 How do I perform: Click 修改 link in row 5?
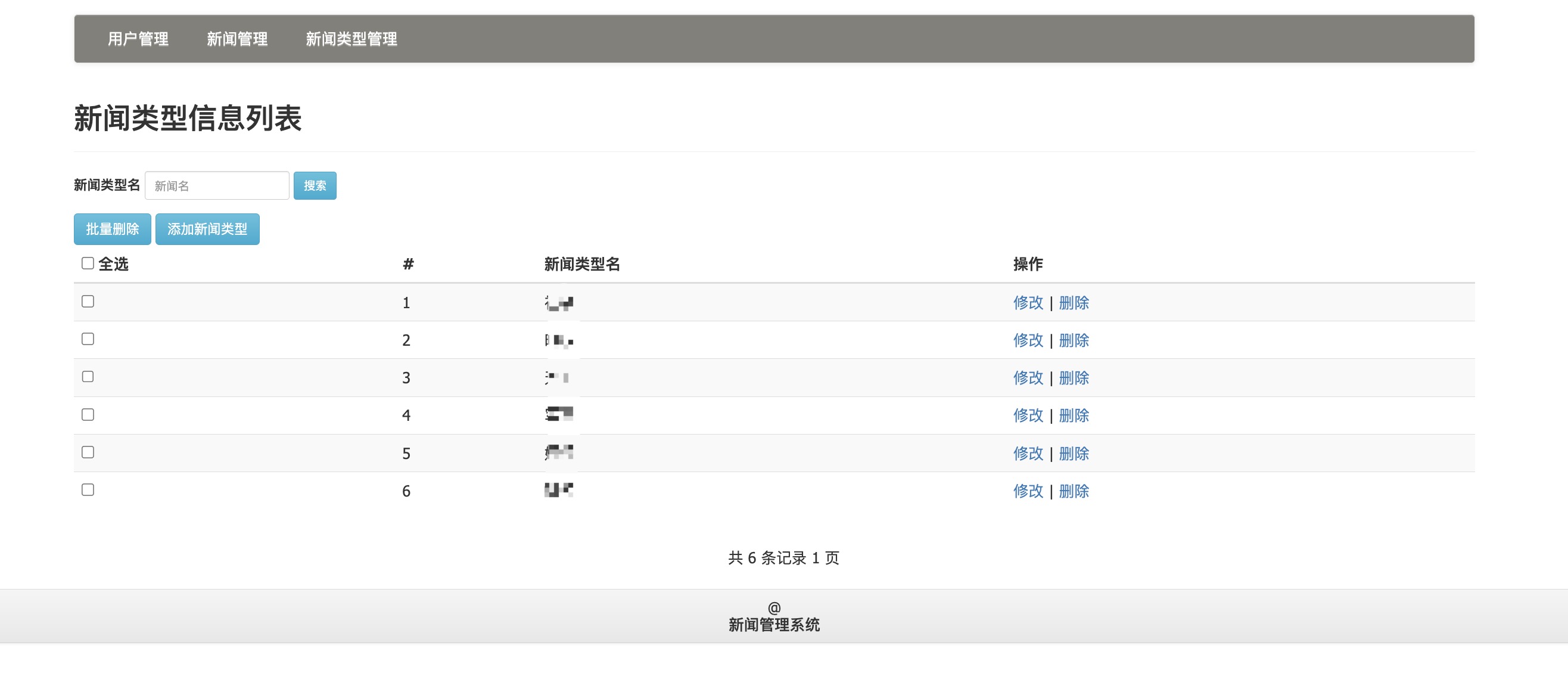[1028, 454]
